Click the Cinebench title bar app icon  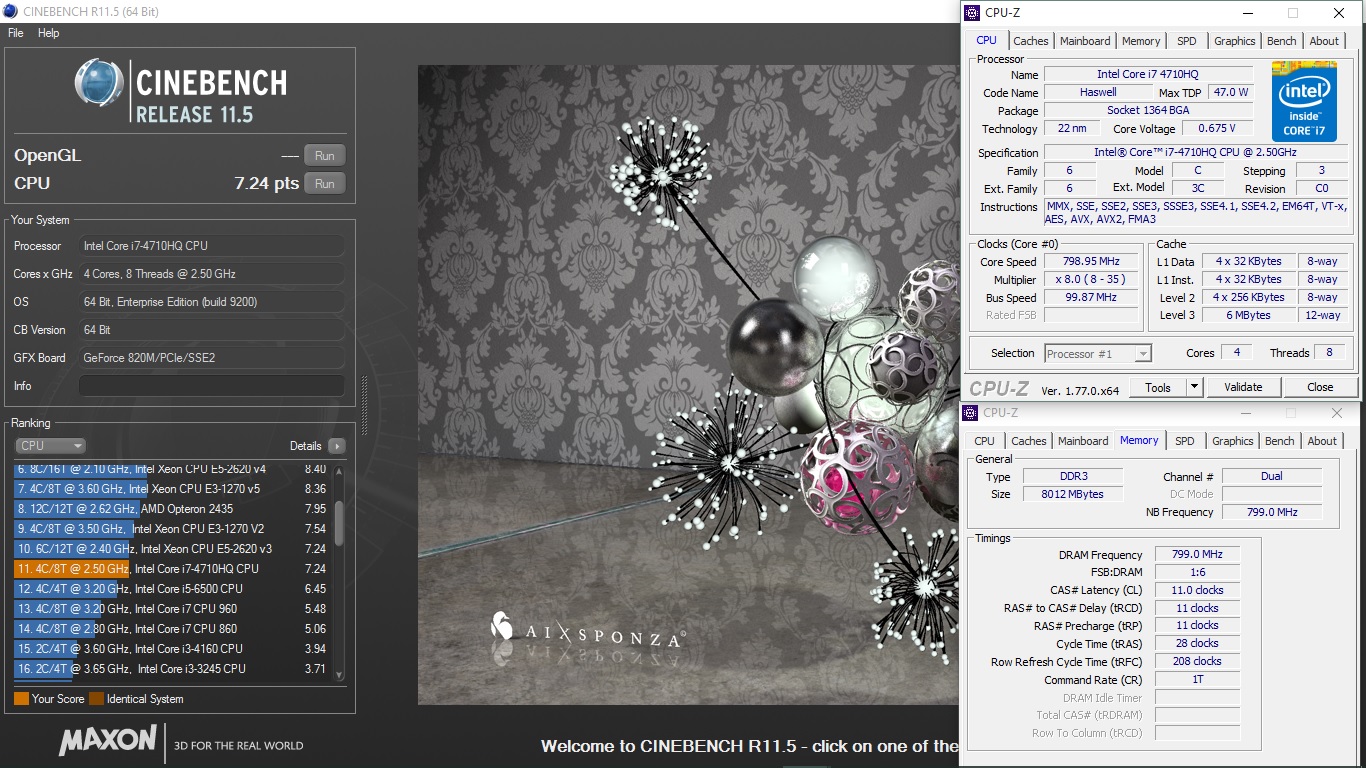10,12
